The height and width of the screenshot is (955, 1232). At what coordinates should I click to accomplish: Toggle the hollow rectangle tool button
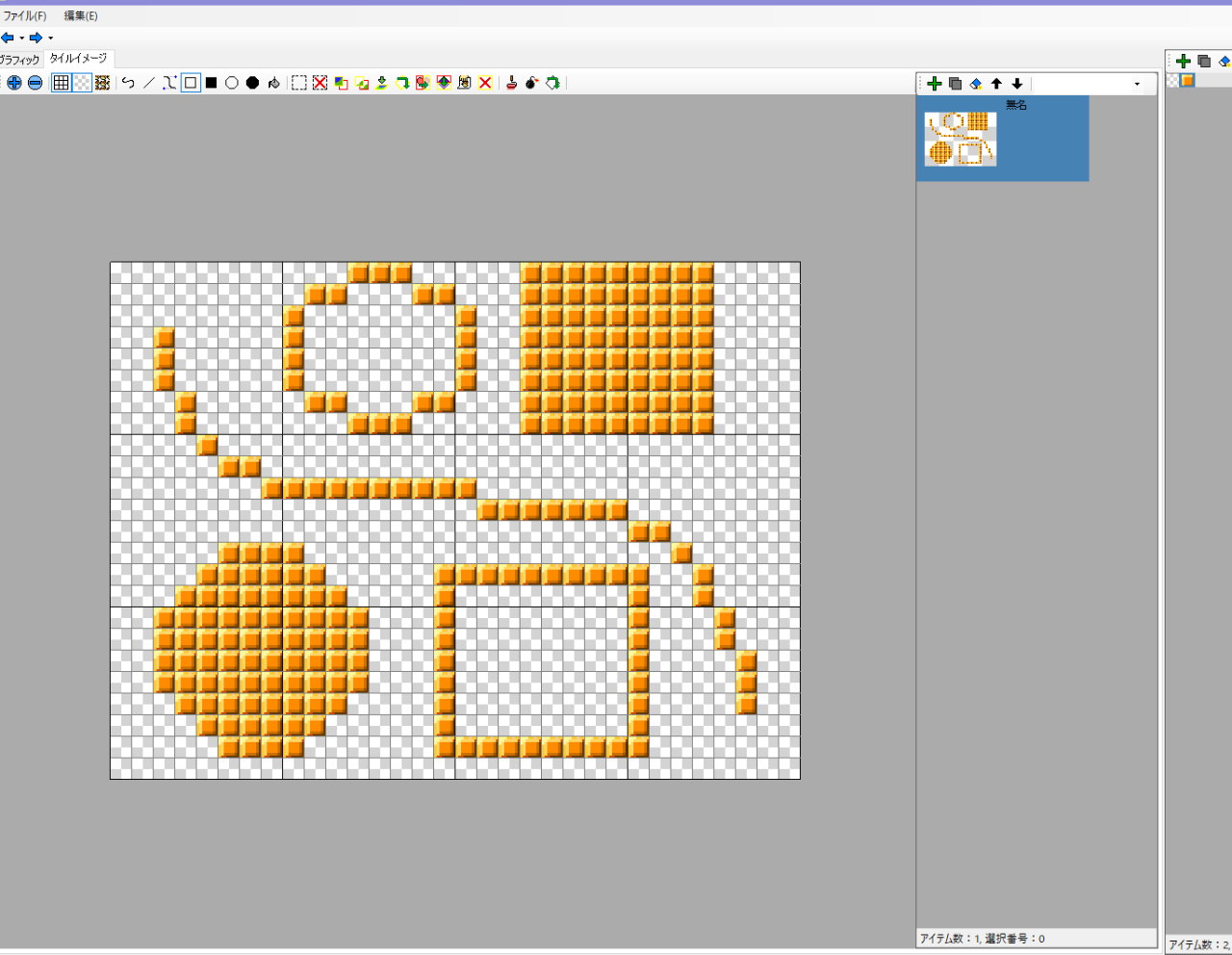click(191, 83)
